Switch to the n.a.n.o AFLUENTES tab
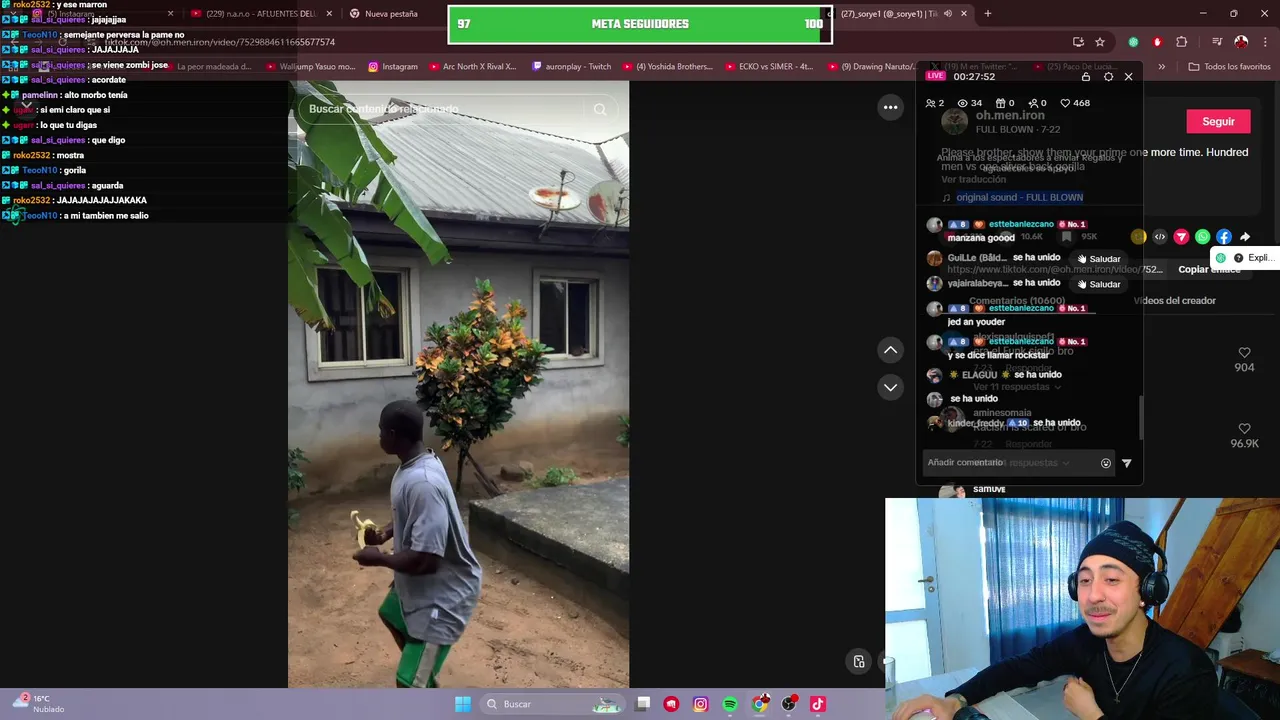Screen dimensions: 1280x720 tap(261, 14)
